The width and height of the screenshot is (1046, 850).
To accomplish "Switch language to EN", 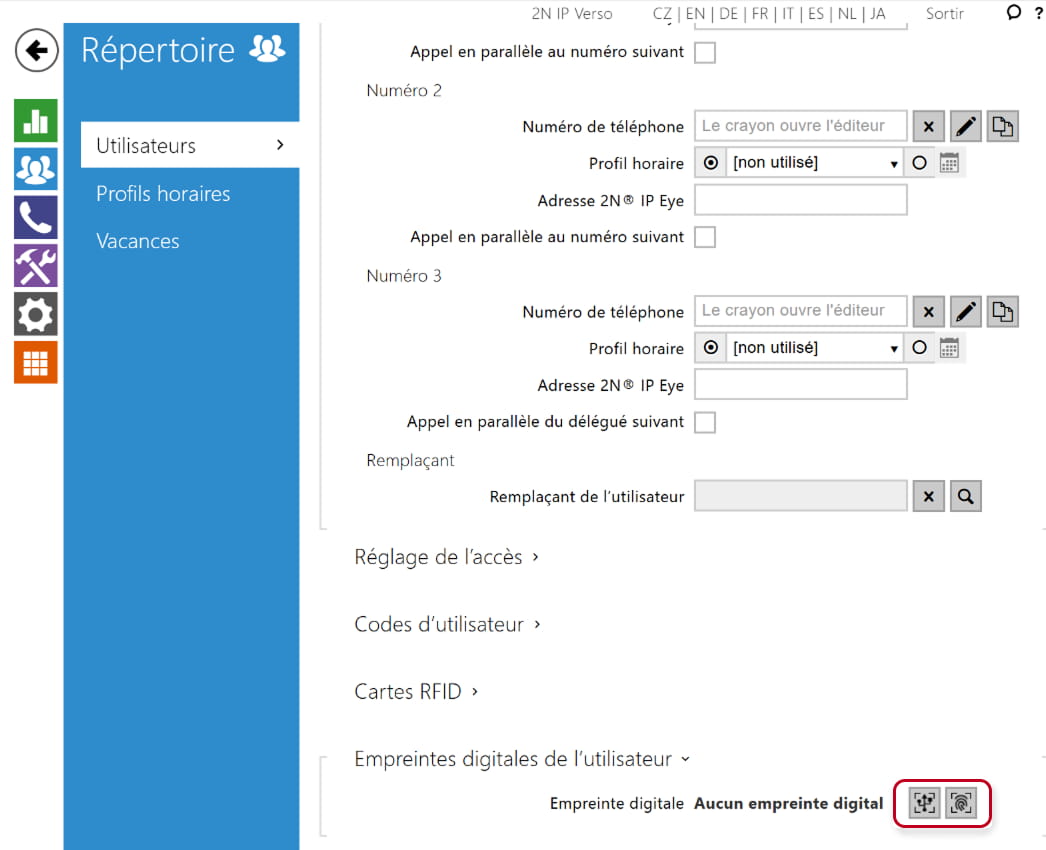I will click(695, 13).
